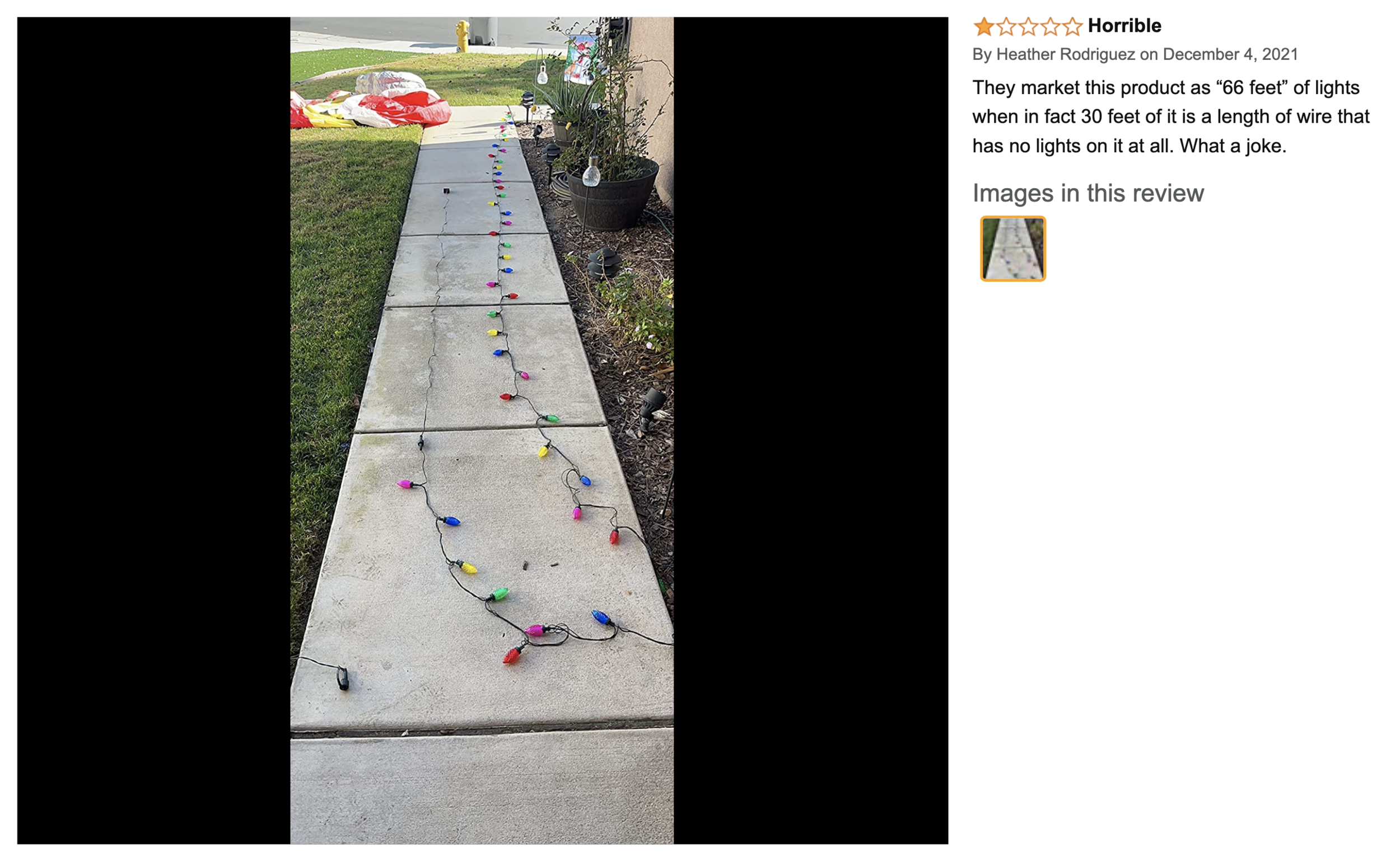Click the review text about "66 feet" lights
This screenshot has width=1400, height=865.
pos(1170,116)
